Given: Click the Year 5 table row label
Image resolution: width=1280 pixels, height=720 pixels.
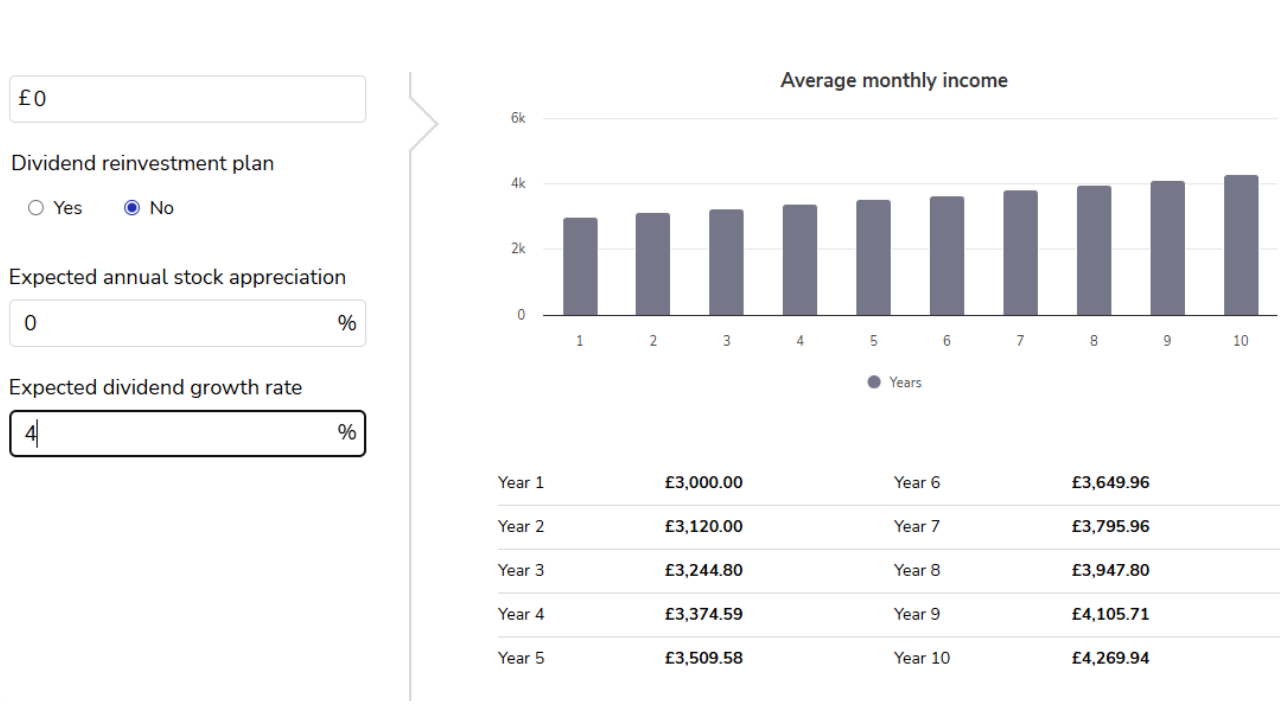Looking at the screenshot, I should [521, 658].
